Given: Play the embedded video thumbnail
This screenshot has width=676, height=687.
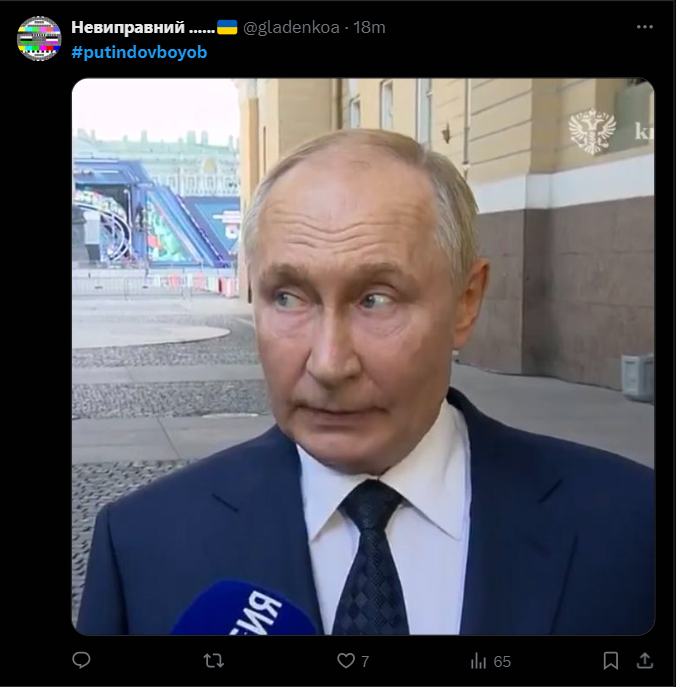Looking at the screenshot, I should [363, 356].
